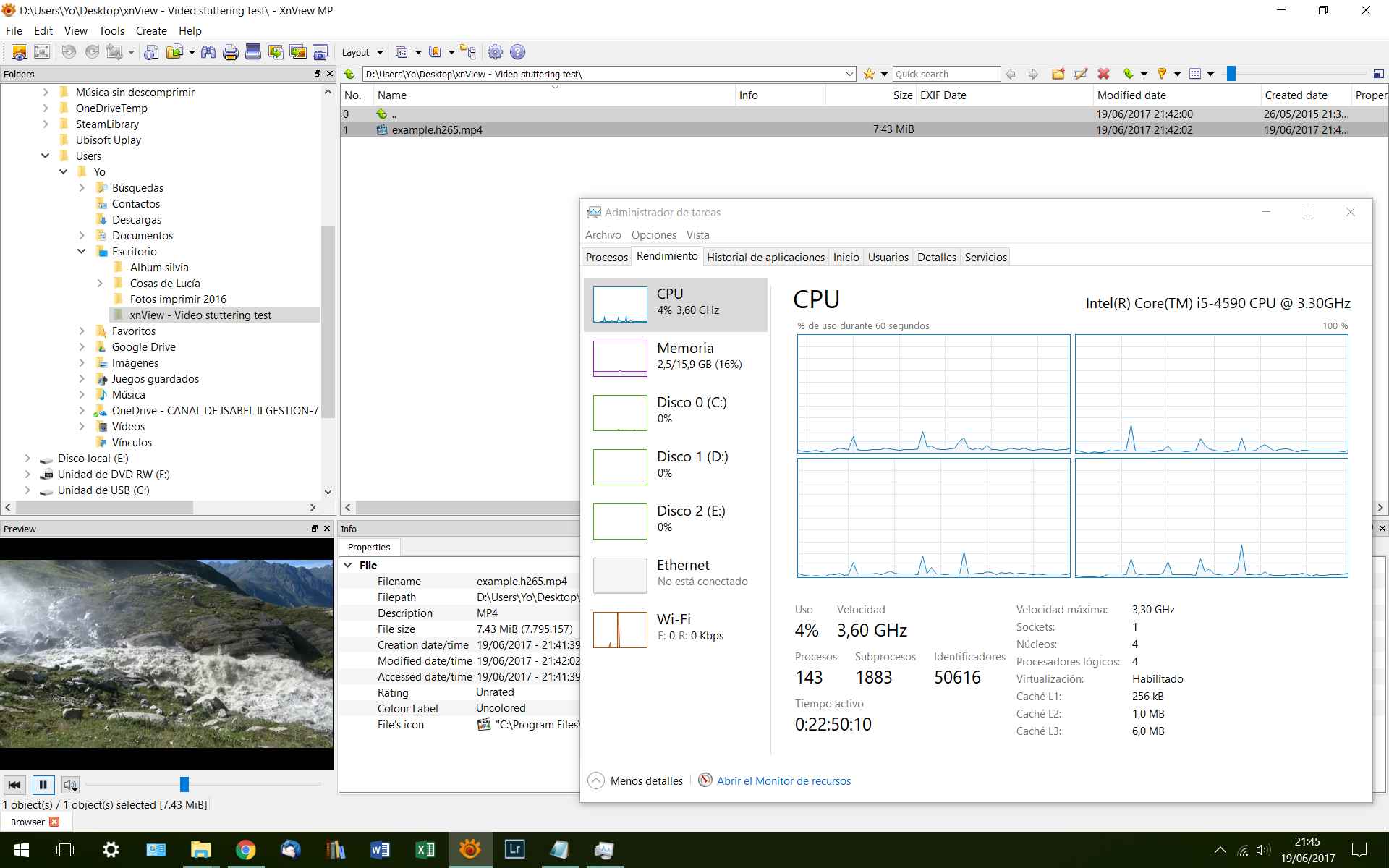Open the Tools menu
This screenshot has width=1389, height=868.
click(111, 31)
